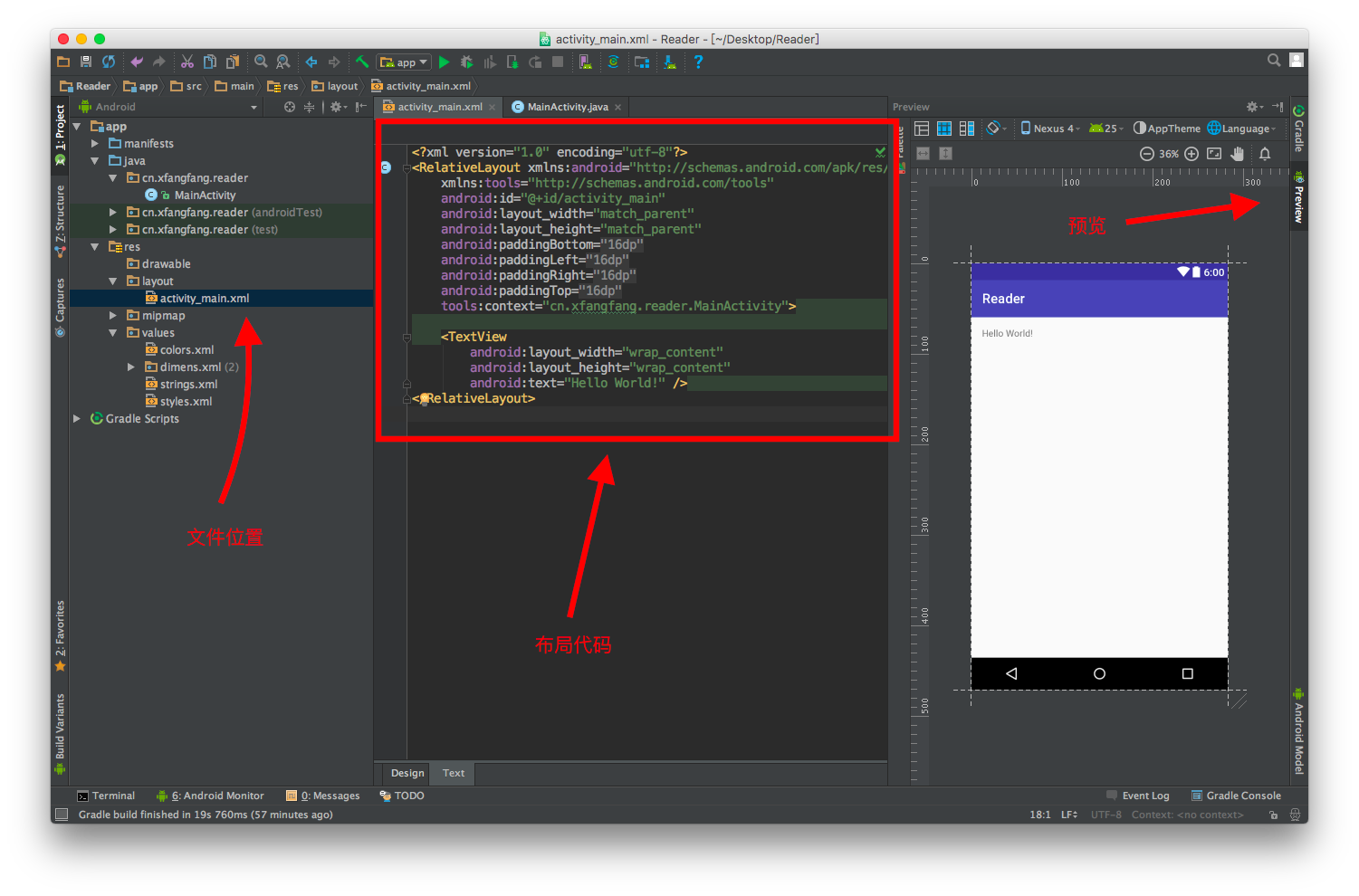The image size is (1359, 896).
Task: Toggle the 1: Project tool window
Action: coord(60,134)
